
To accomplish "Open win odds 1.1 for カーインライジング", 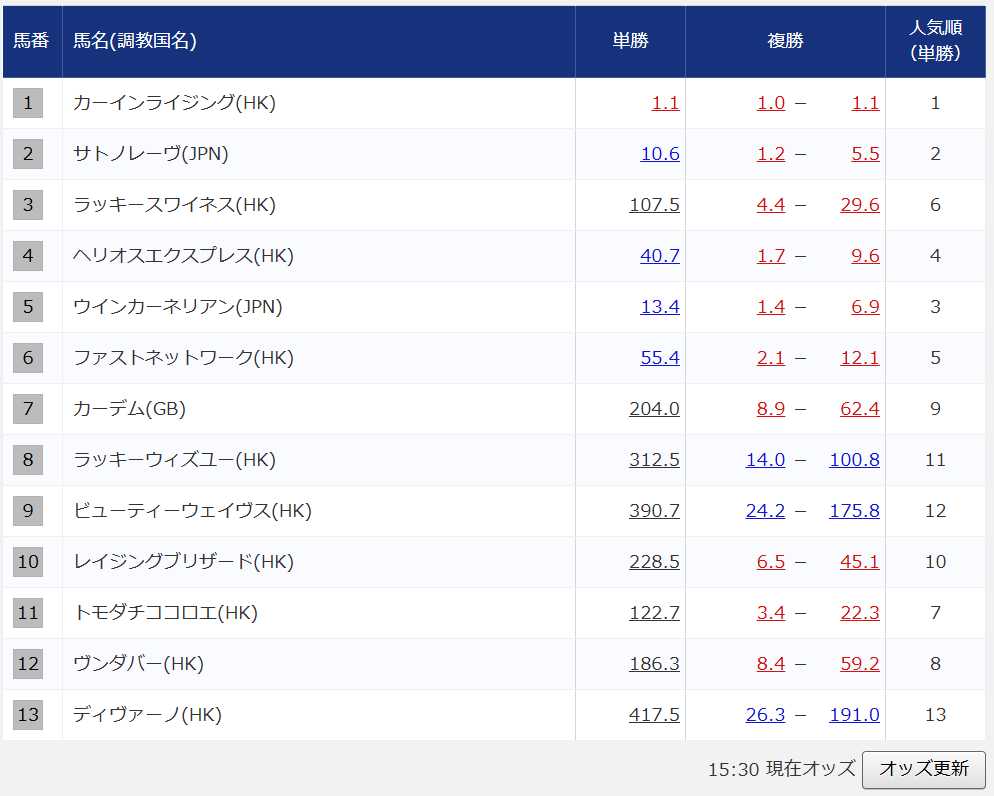I will point(665,103).
